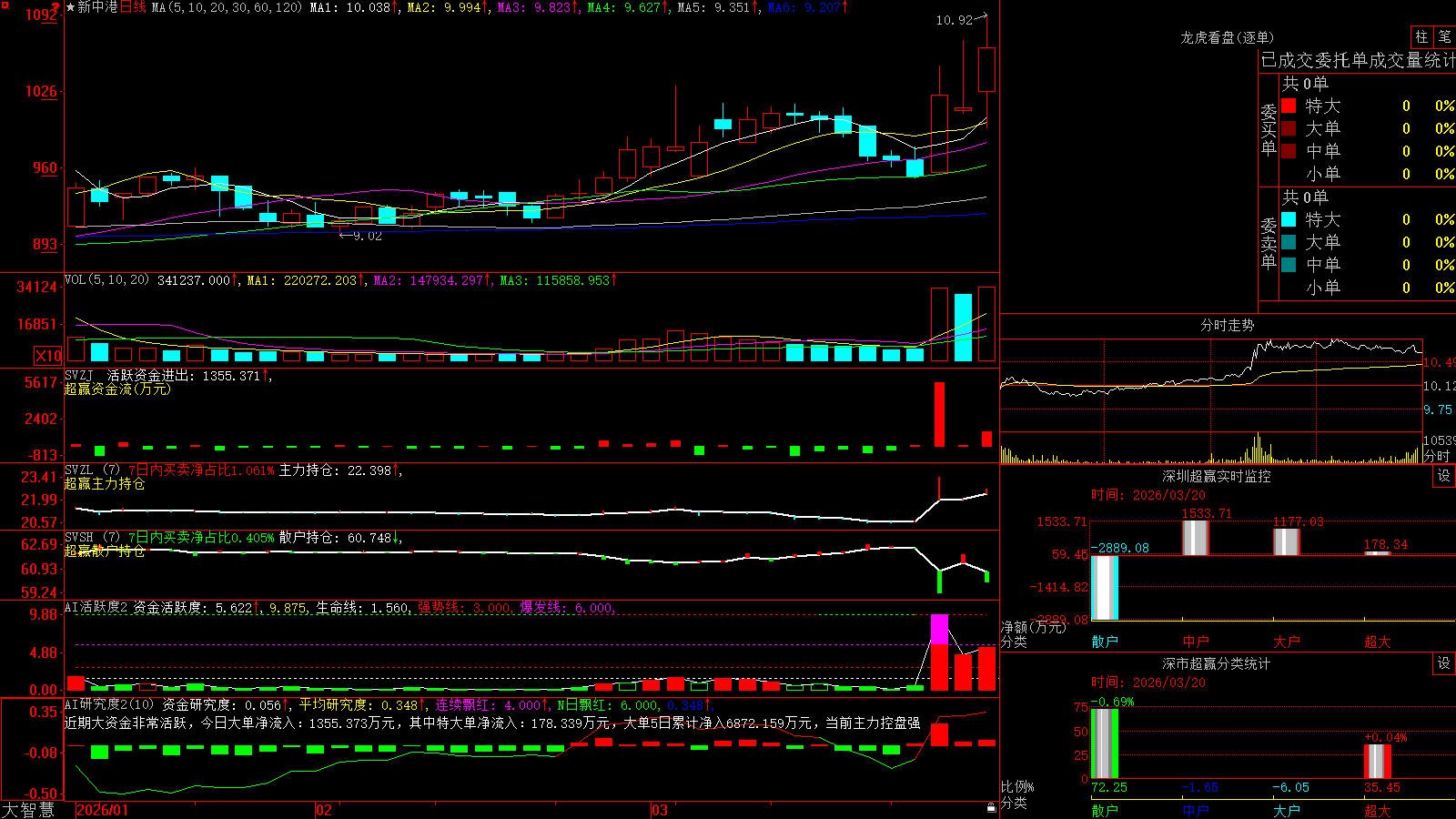Select the red 特大 buy-order swatch
This screenshot has width=1456, height=819.
[x=1289, y=106]
